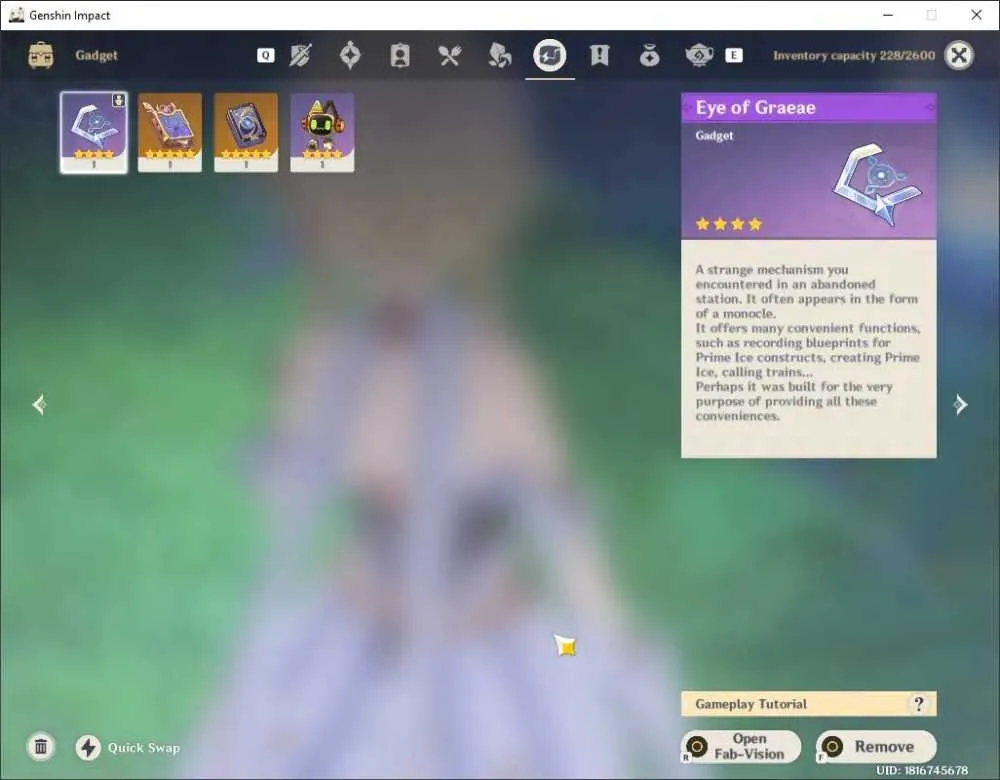Image resolution: width=1000 pixels, height=780 pixels.
Task: Minimize the Genshin Impact window
Action: 888,15
